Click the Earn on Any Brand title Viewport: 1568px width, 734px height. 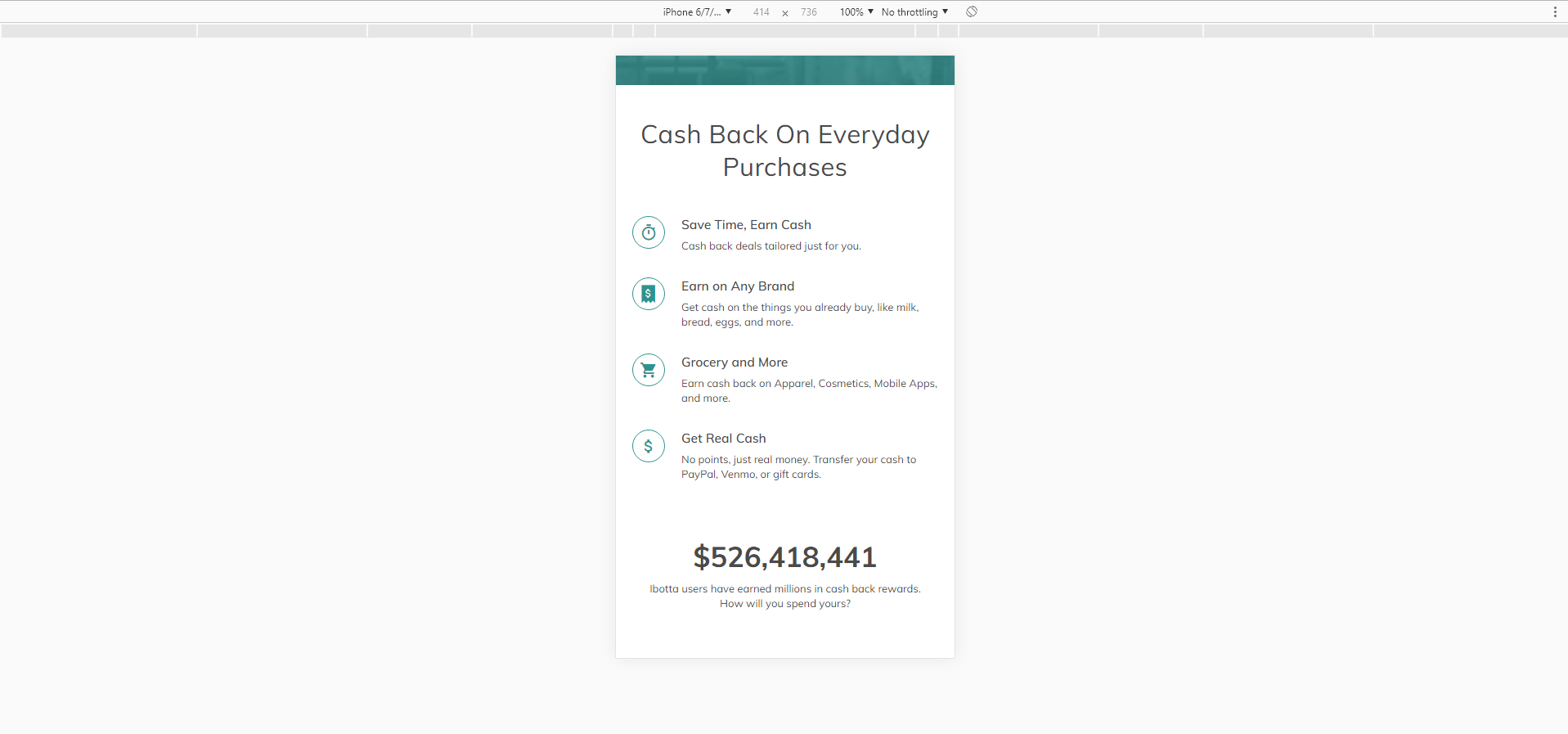click(738, 286)
